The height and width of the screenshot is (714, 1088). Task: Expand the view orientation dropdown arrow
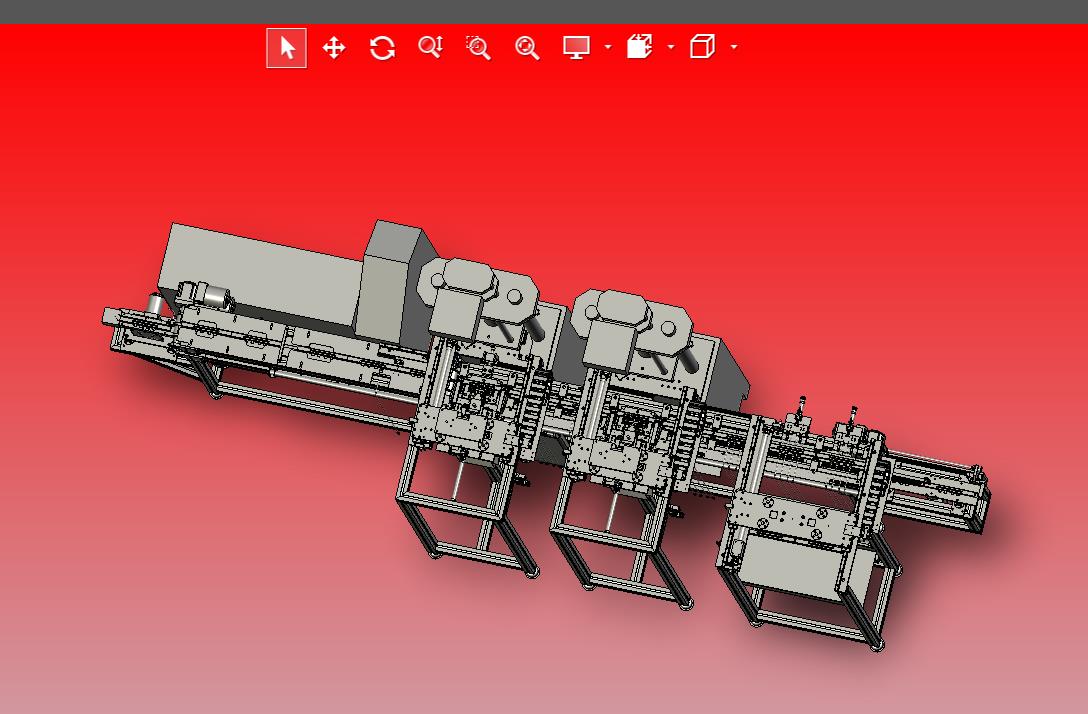coord(670,47)
